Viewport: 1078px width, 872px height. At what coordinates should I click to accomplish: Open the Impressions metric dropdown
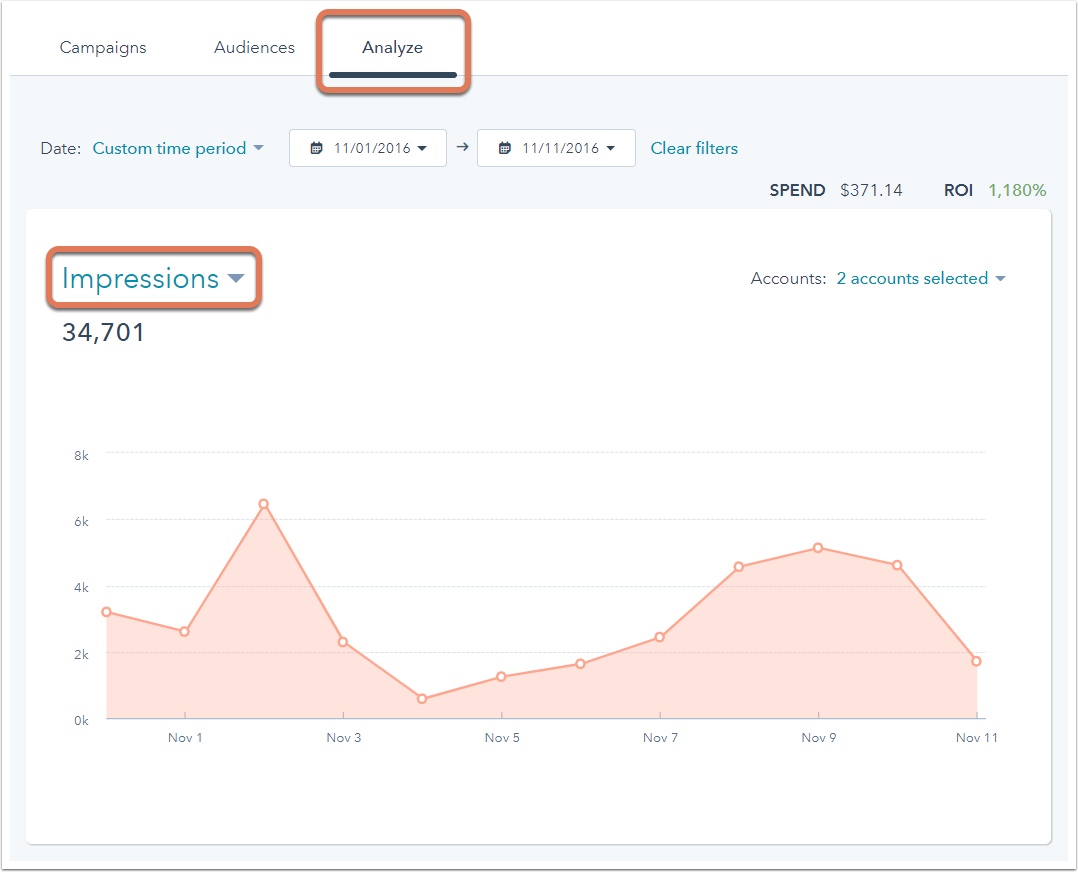(153, 279)
